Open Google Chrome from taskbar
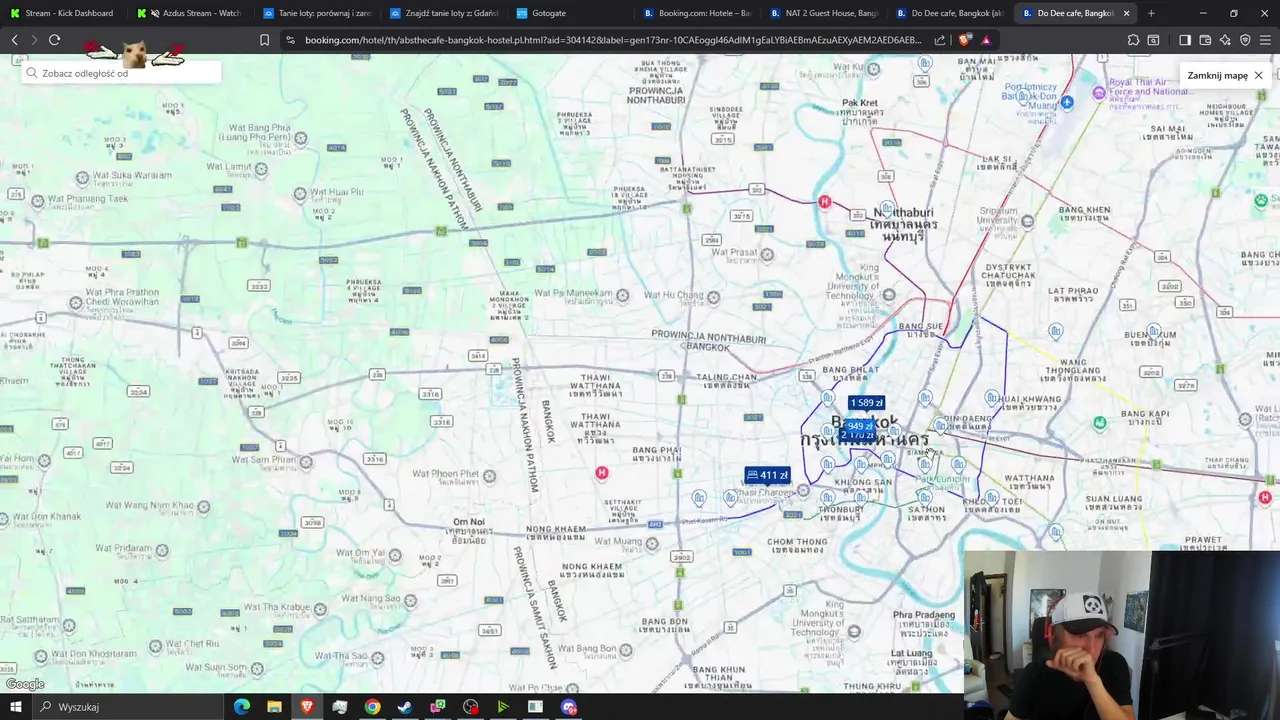 click(372, 707)
